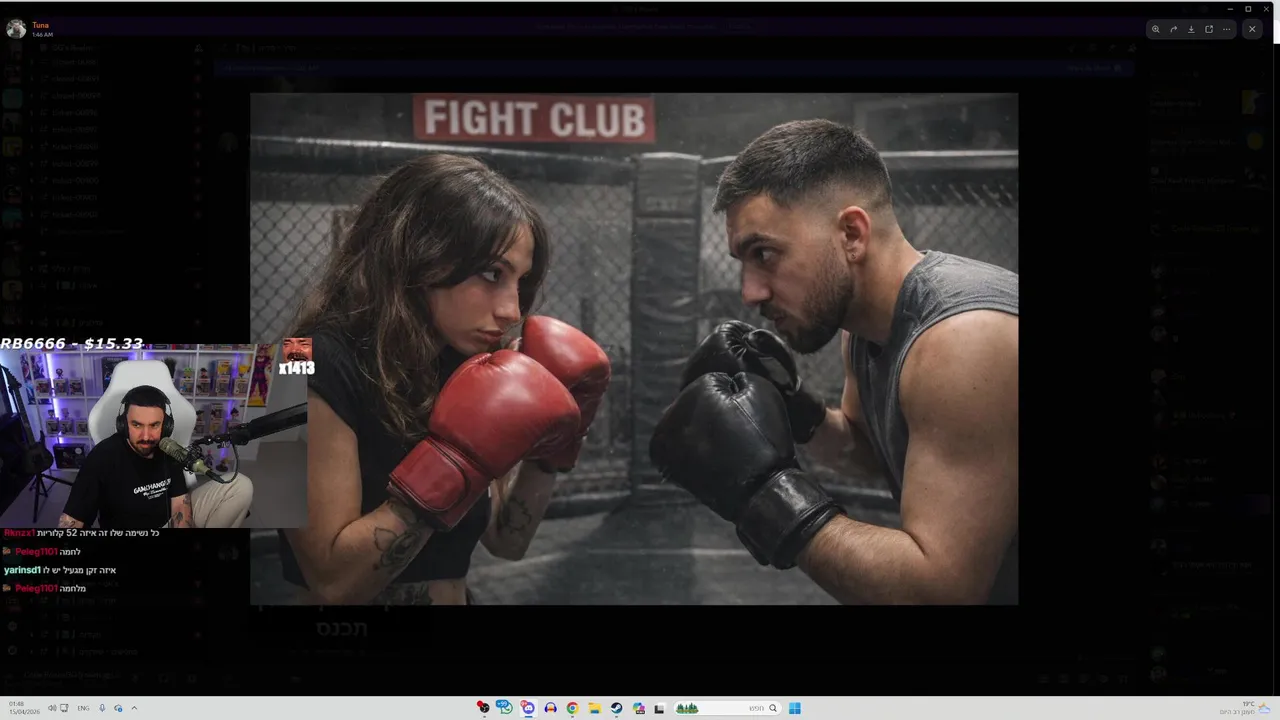
Task: Open the network display tray icon
Action: click(x=64, y=708)
